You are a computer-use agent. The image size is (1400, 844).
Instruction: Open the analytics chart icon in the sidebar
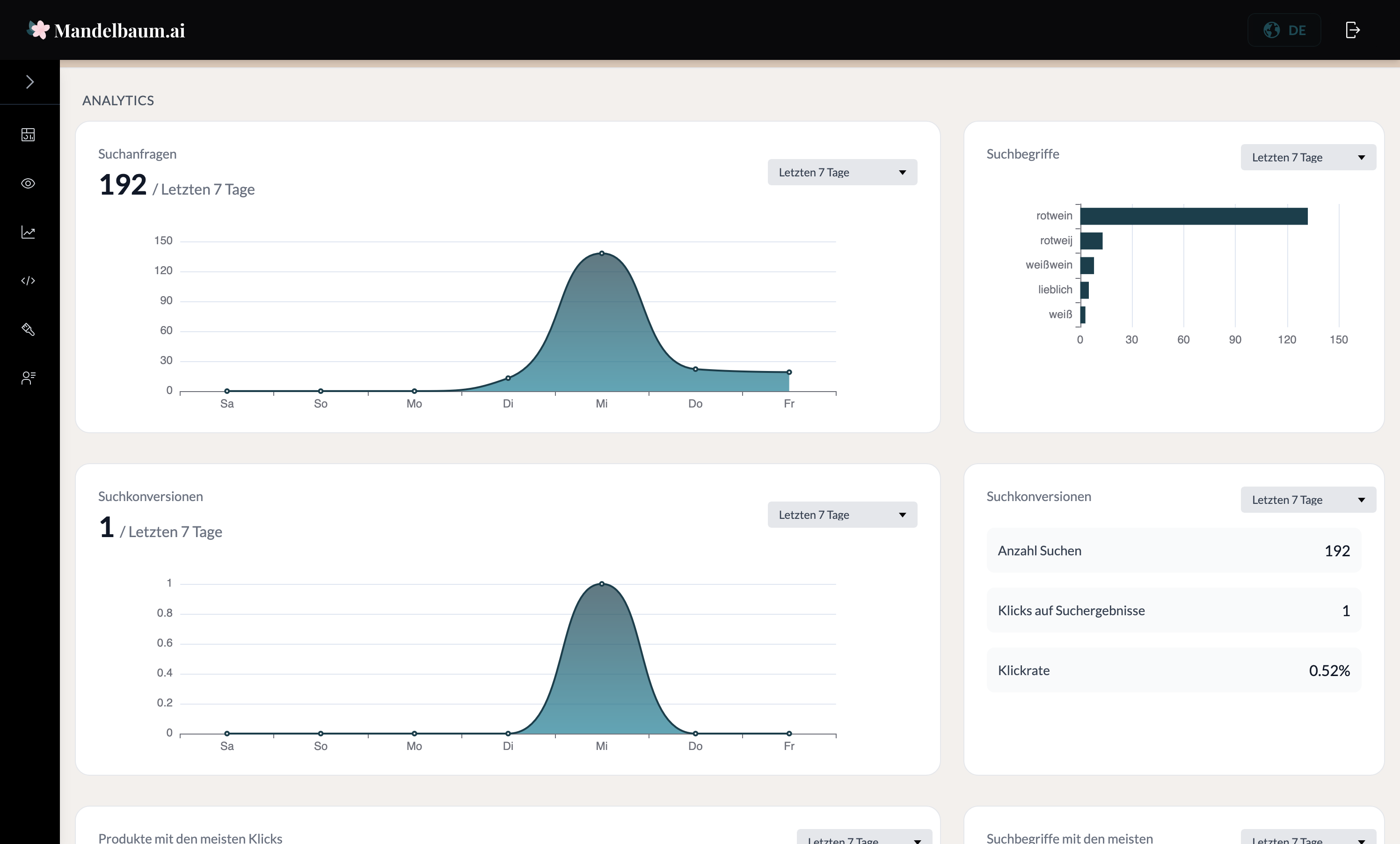click(x=29, y=232)
